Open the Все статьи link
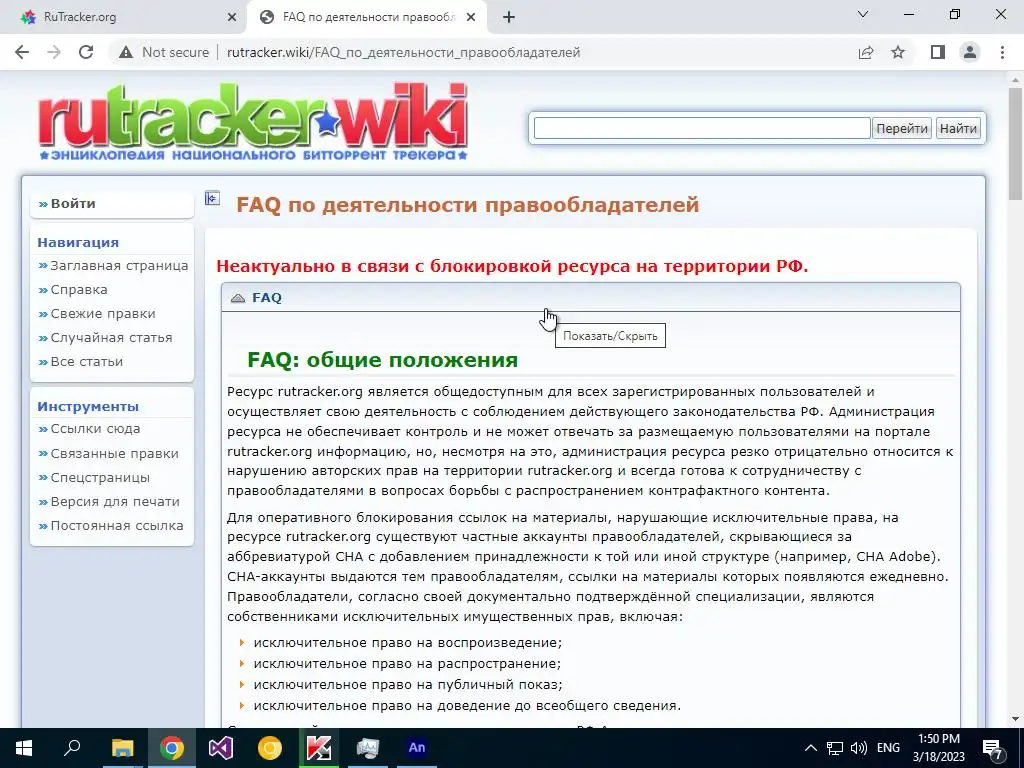The image size is (1024, 768). coord(87,362)
